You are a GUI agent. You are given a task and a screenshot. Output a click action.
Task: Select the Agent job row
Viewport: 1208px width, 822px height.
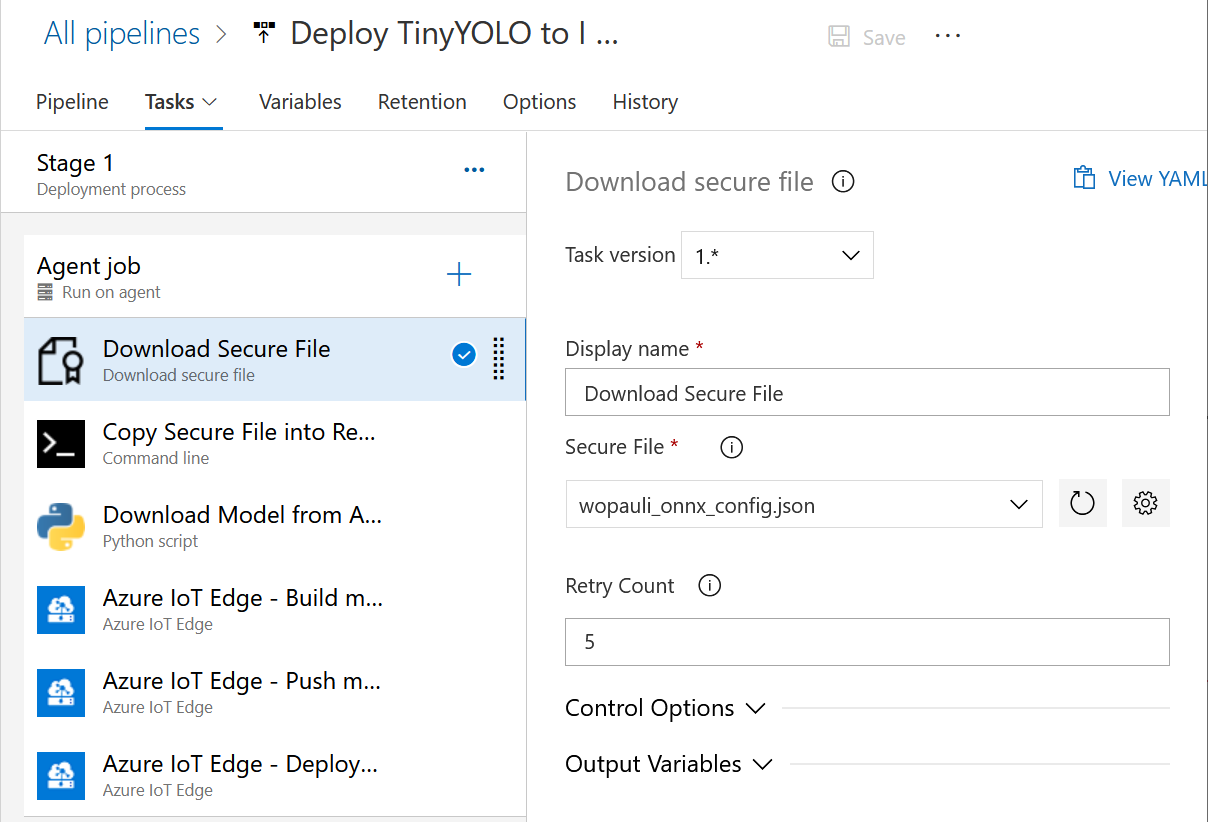pyautogui.click(x=275, y=276)
